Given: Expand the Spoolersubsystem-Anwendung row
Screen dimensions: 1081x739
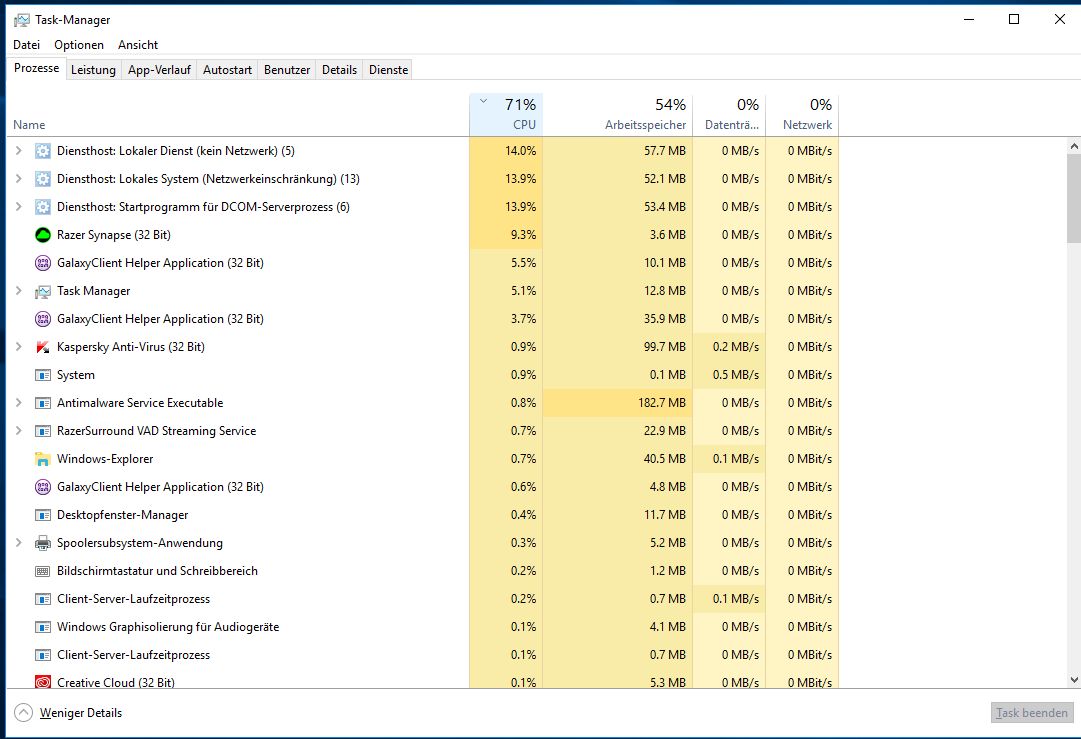Looking at the screenshot, I should coord(19,543).
